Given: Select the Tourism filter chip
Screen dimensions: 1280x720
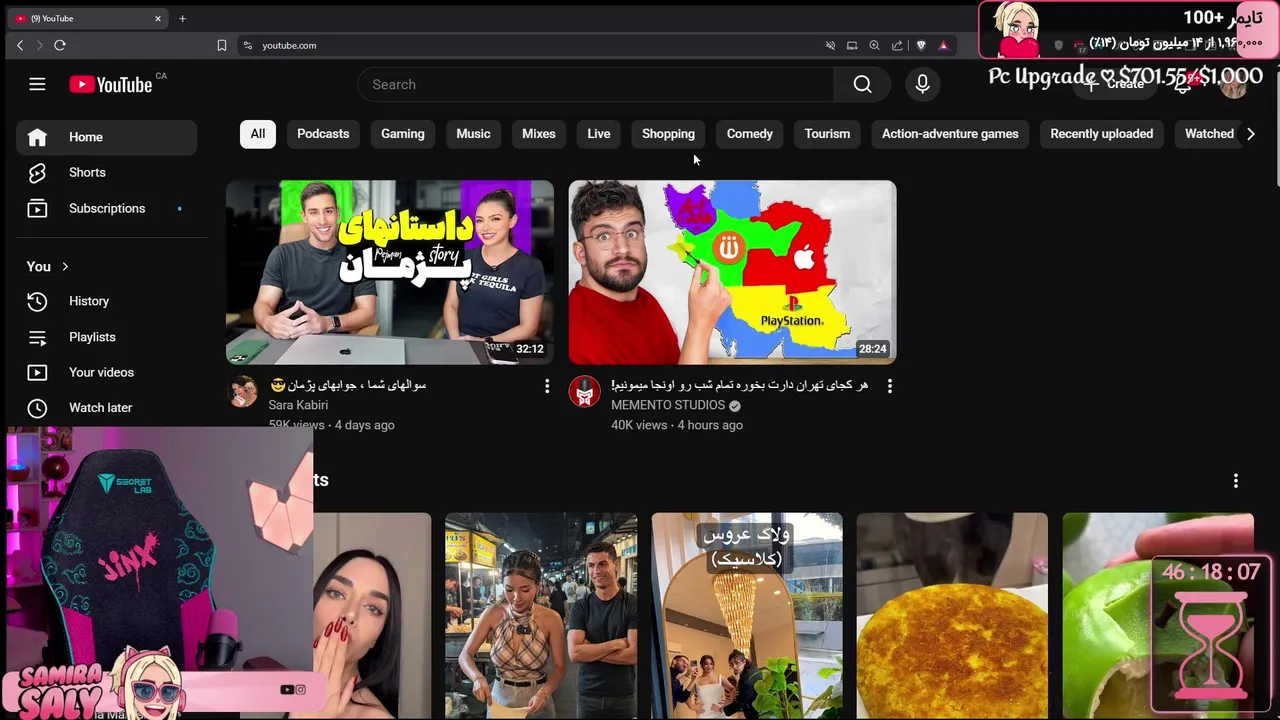Looking at the screenshot, I should (x=827, y=134).
